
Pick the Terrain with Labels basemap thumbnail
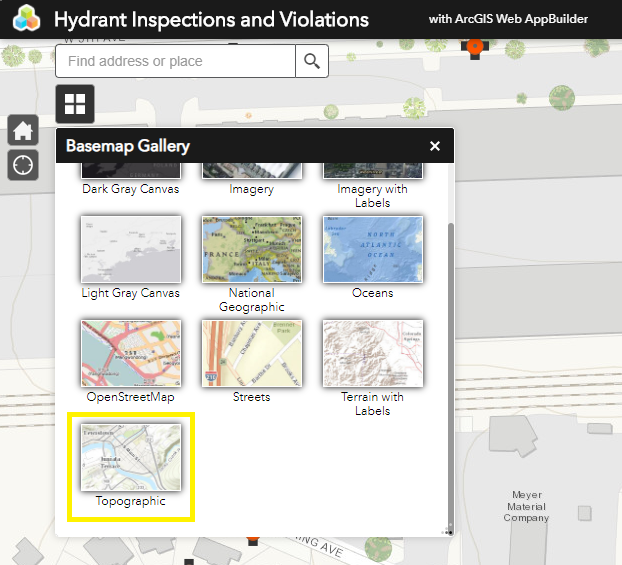tap(372, 353)
